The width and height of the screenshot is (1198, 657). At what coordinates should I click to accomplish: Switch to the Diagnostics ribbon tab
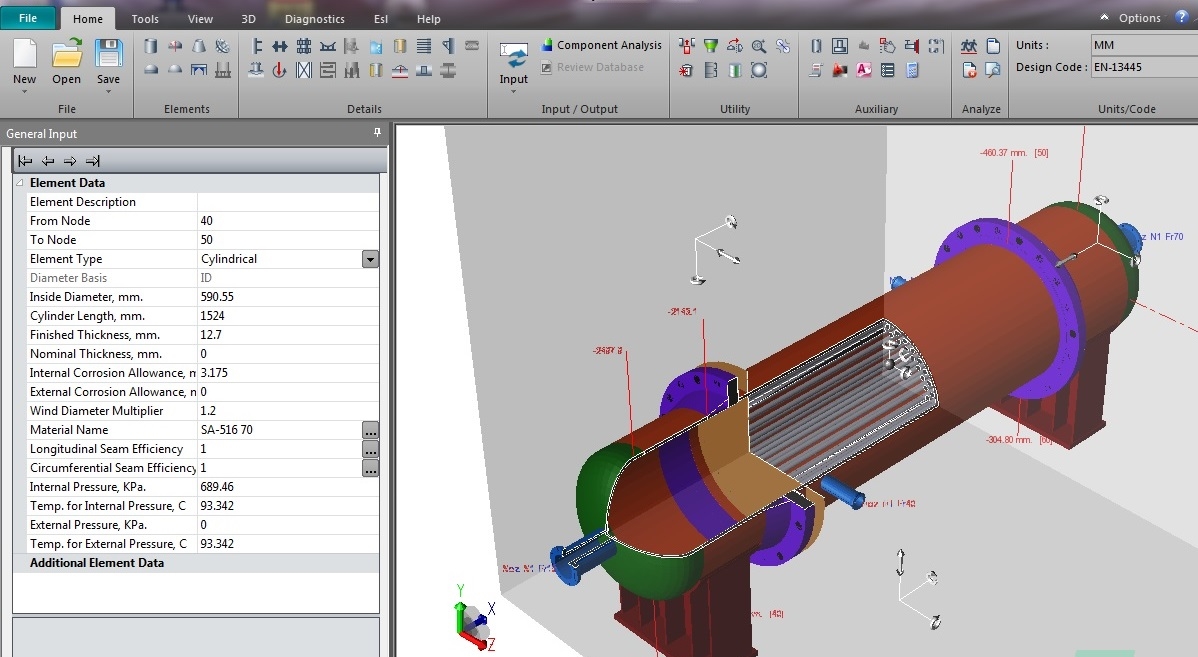(x=314, y=19)
